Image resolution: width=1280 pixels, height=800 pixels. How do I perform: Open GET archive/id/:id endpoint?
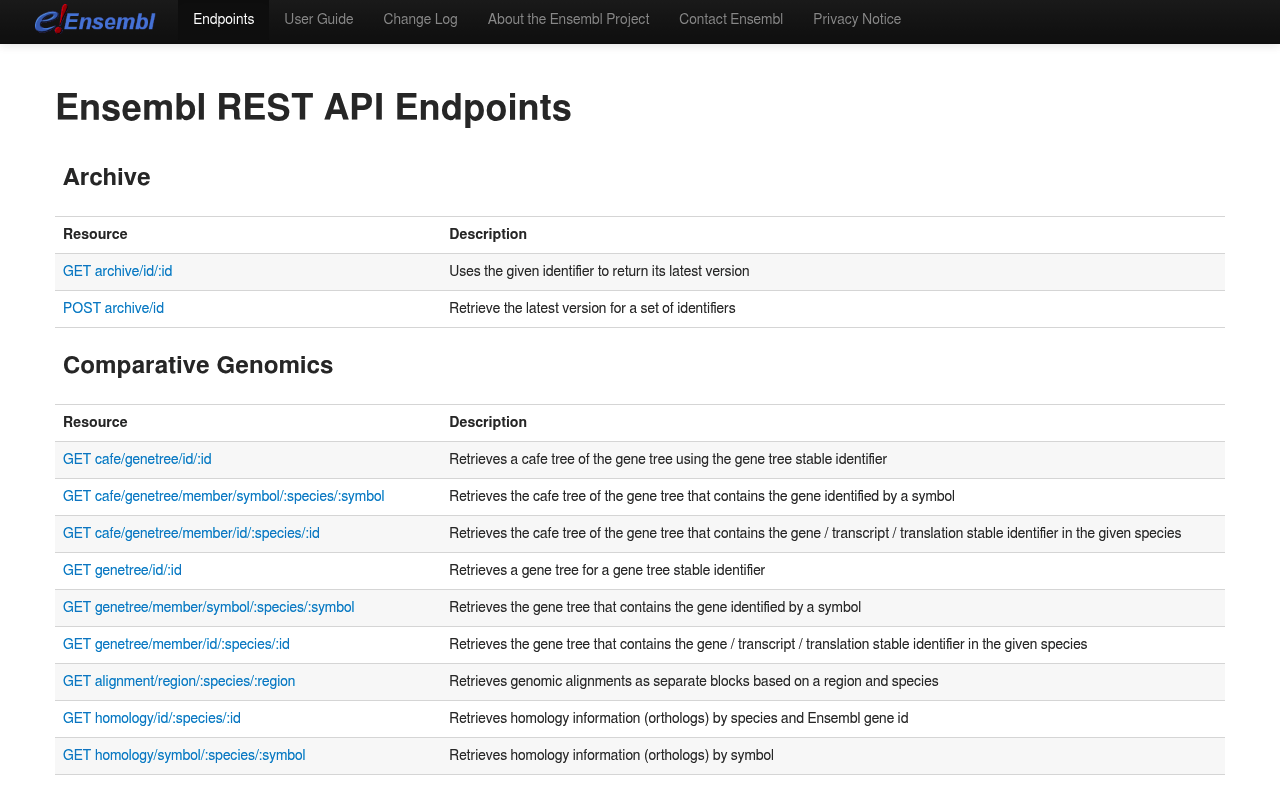coord(118,271)
